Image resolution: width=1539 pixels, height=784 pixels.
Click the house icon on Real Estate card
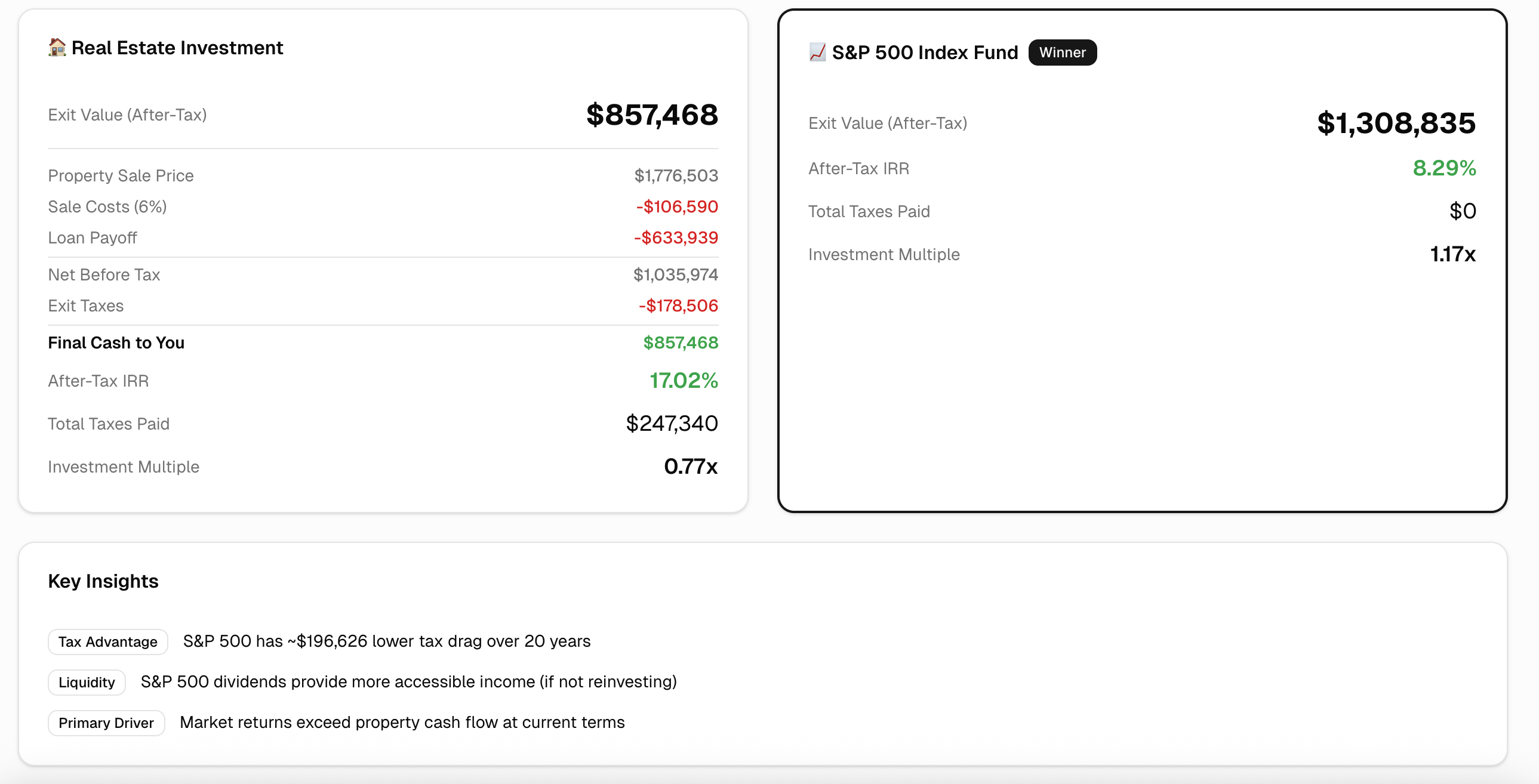click(x=57, y=48)
